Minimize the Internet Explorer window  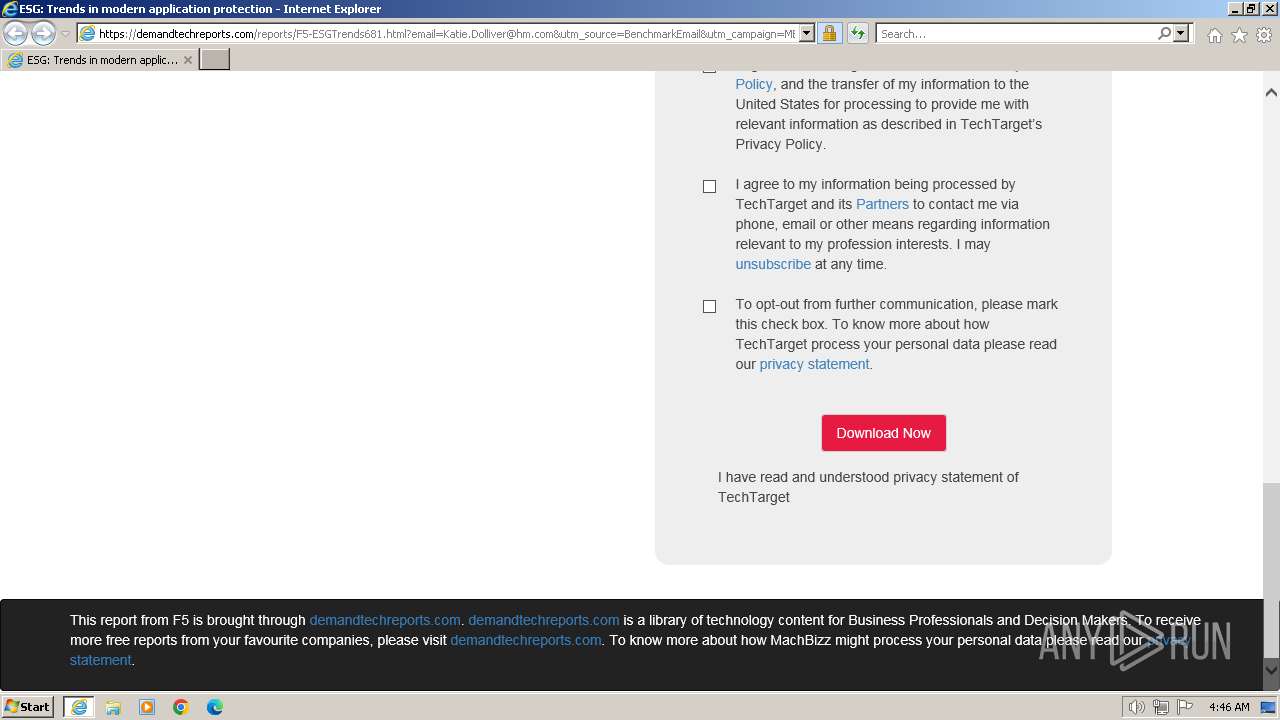coord(1234,9)
